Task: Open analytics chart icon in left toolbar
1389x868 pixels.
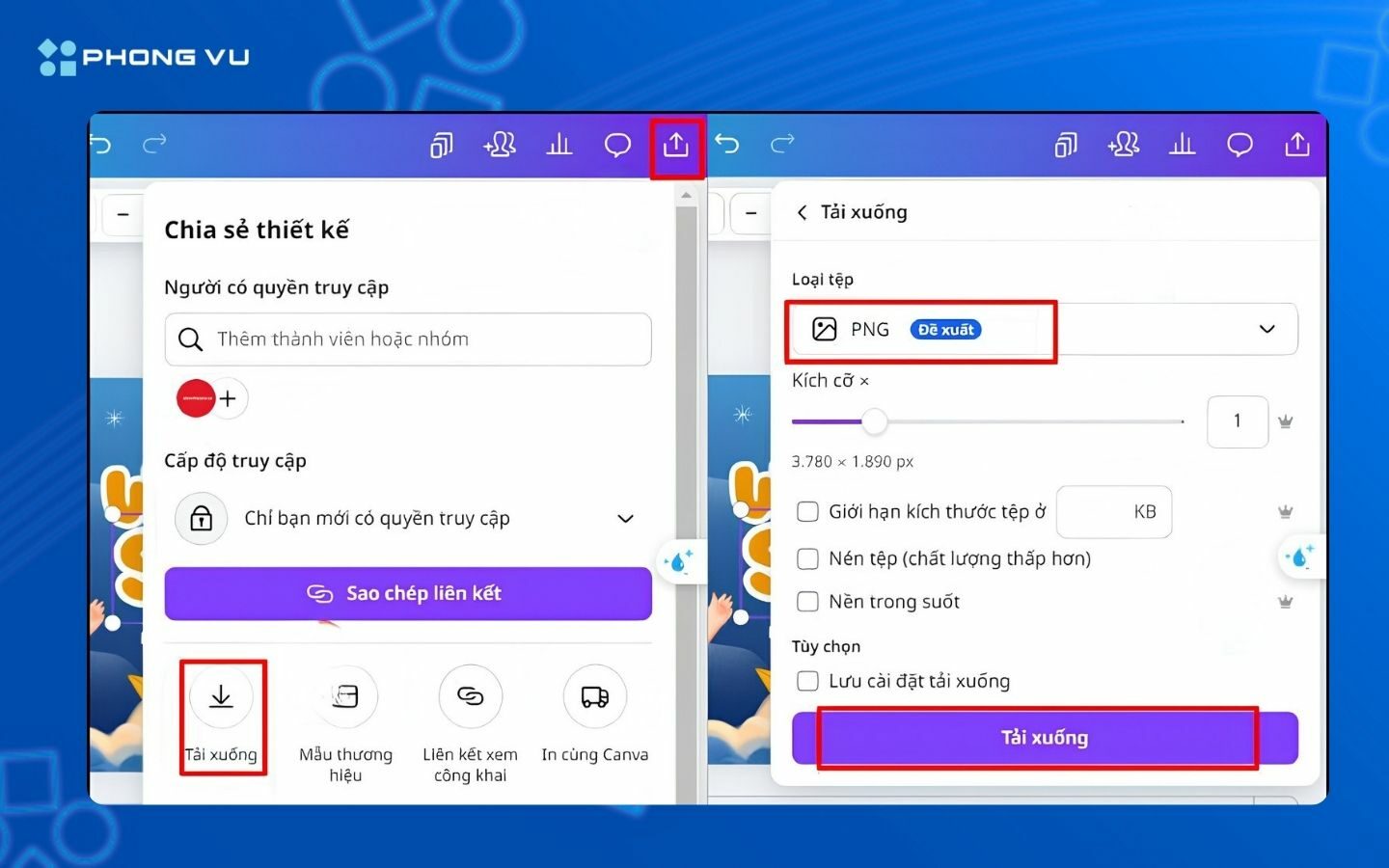Action: (x=559, y=146)
